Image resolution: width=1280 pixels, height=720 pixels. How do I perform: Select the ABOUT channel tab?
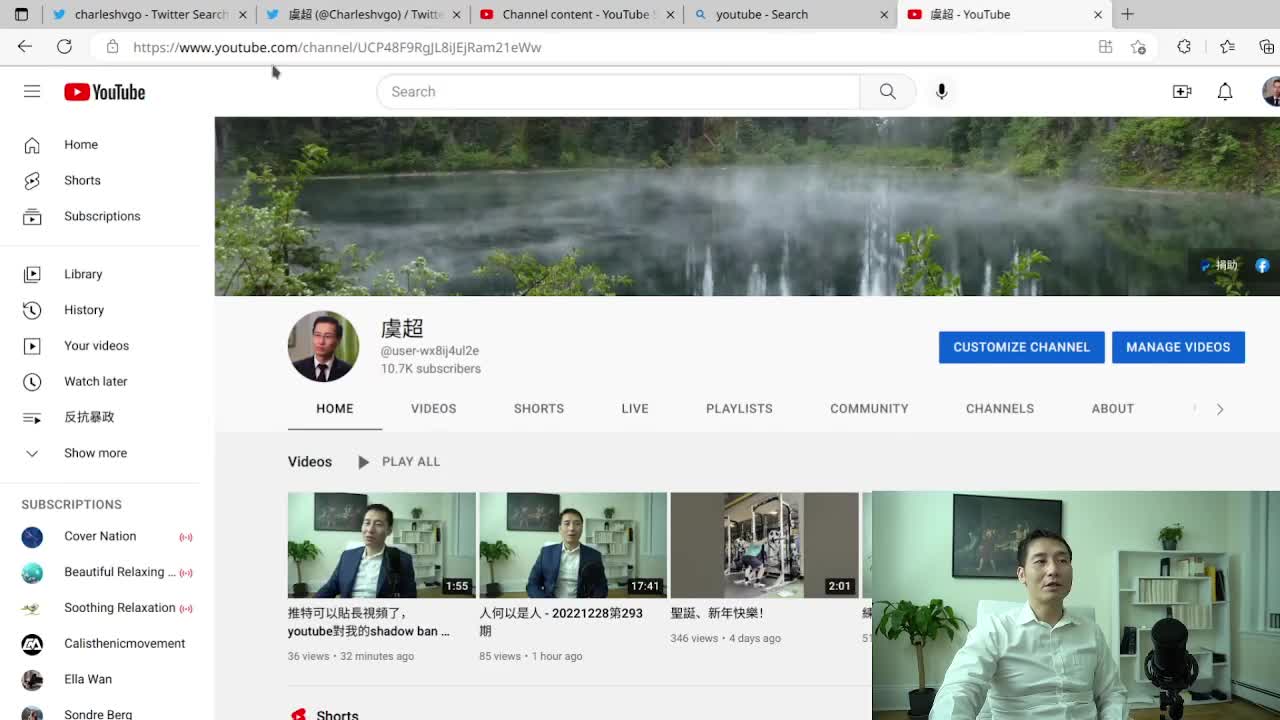point(1113,408)
